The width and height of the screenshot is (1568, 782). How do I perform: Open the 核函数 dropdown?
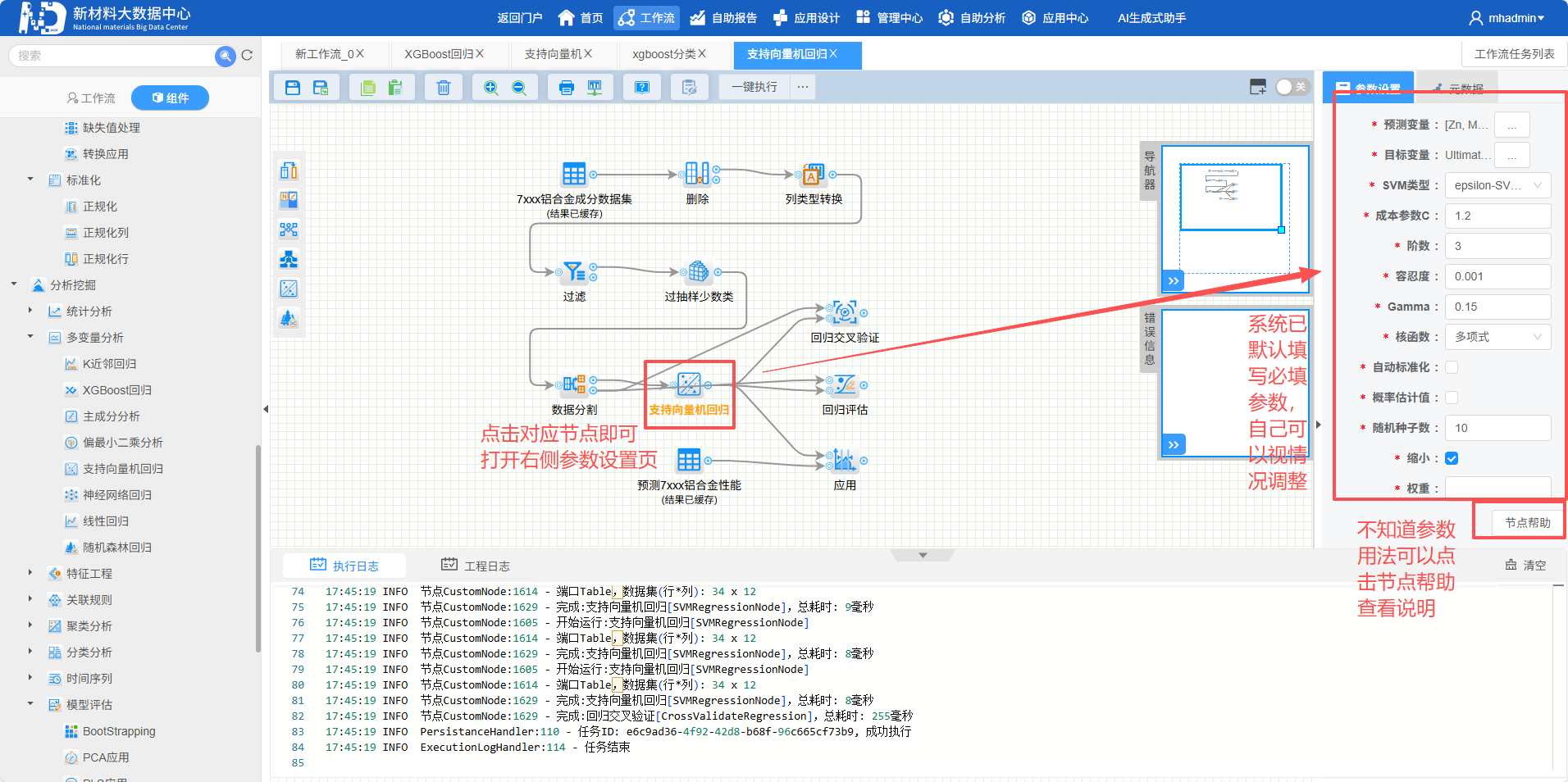click(1497, 337)
